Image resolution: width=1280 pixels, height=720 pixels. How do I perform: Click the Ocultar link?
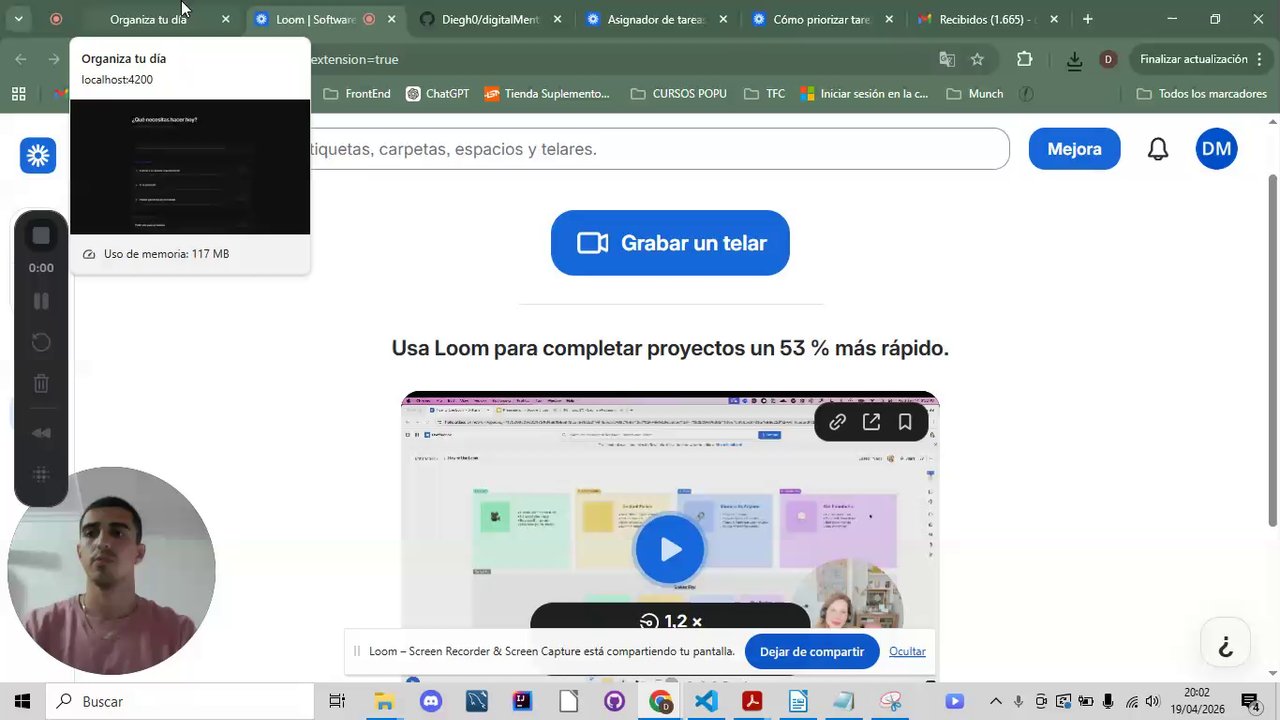coord(907,651)
